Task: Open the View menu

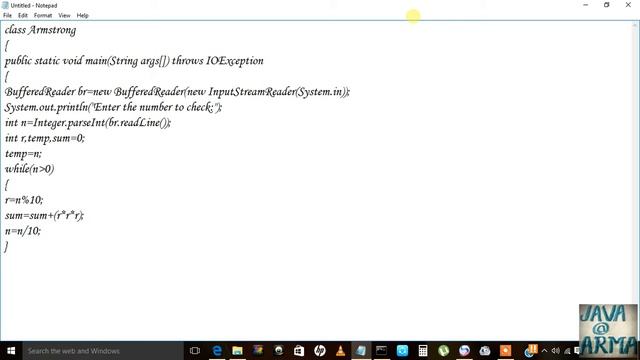Action: (x=64, y=16)
